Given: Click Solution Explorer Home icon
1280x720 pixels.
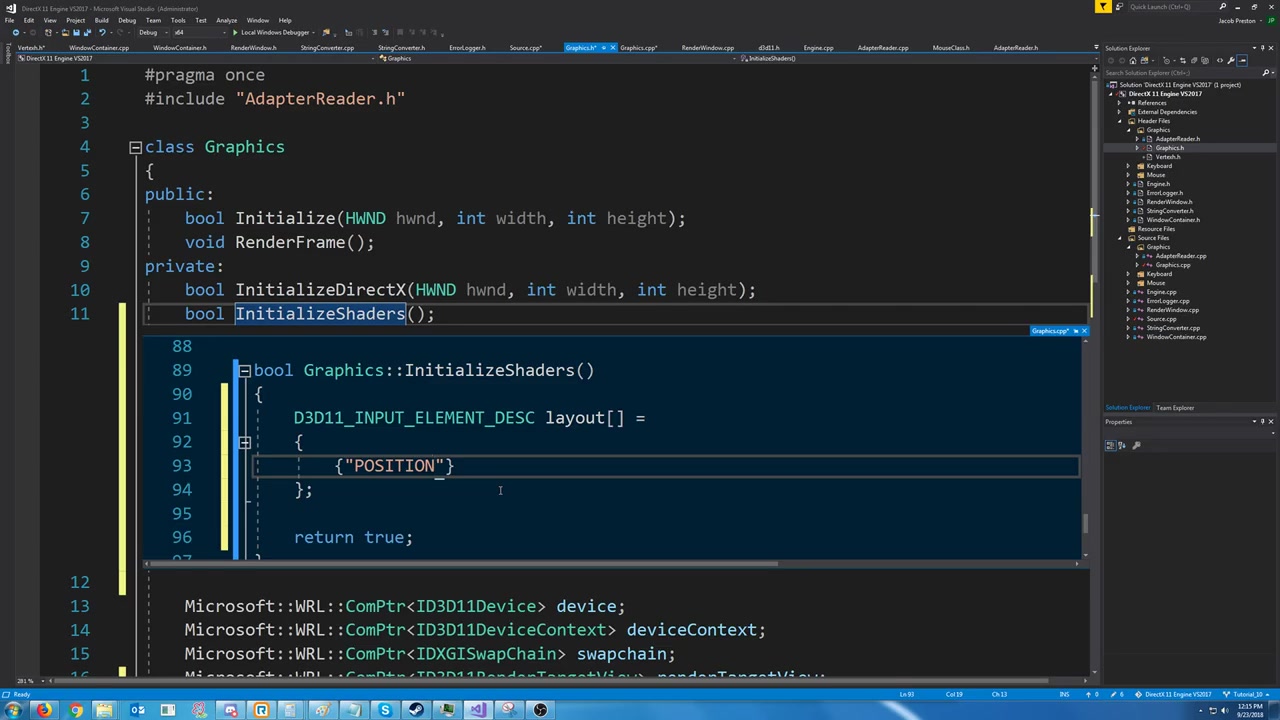Looking at the screenshot, I should [1133, 61].
